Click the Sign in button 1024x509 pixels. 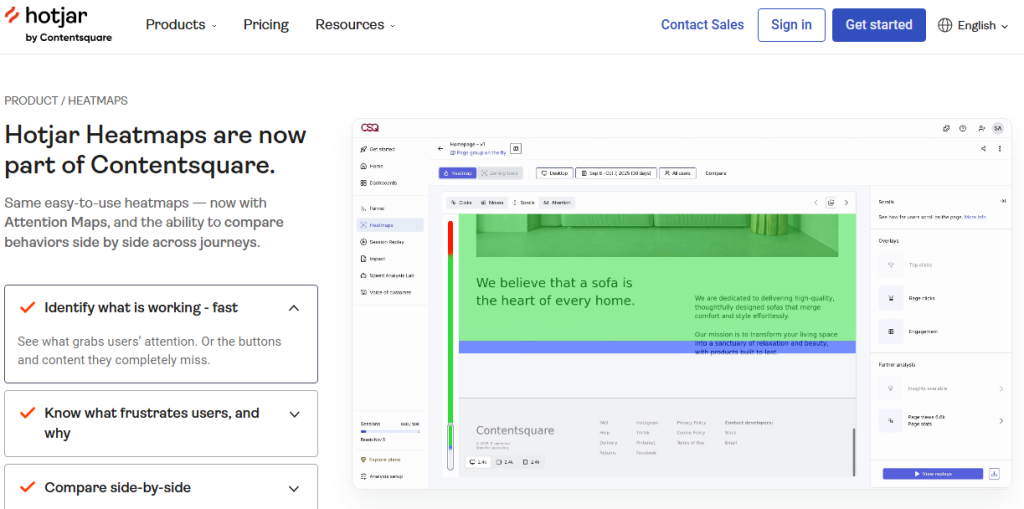tap(792, 25)
